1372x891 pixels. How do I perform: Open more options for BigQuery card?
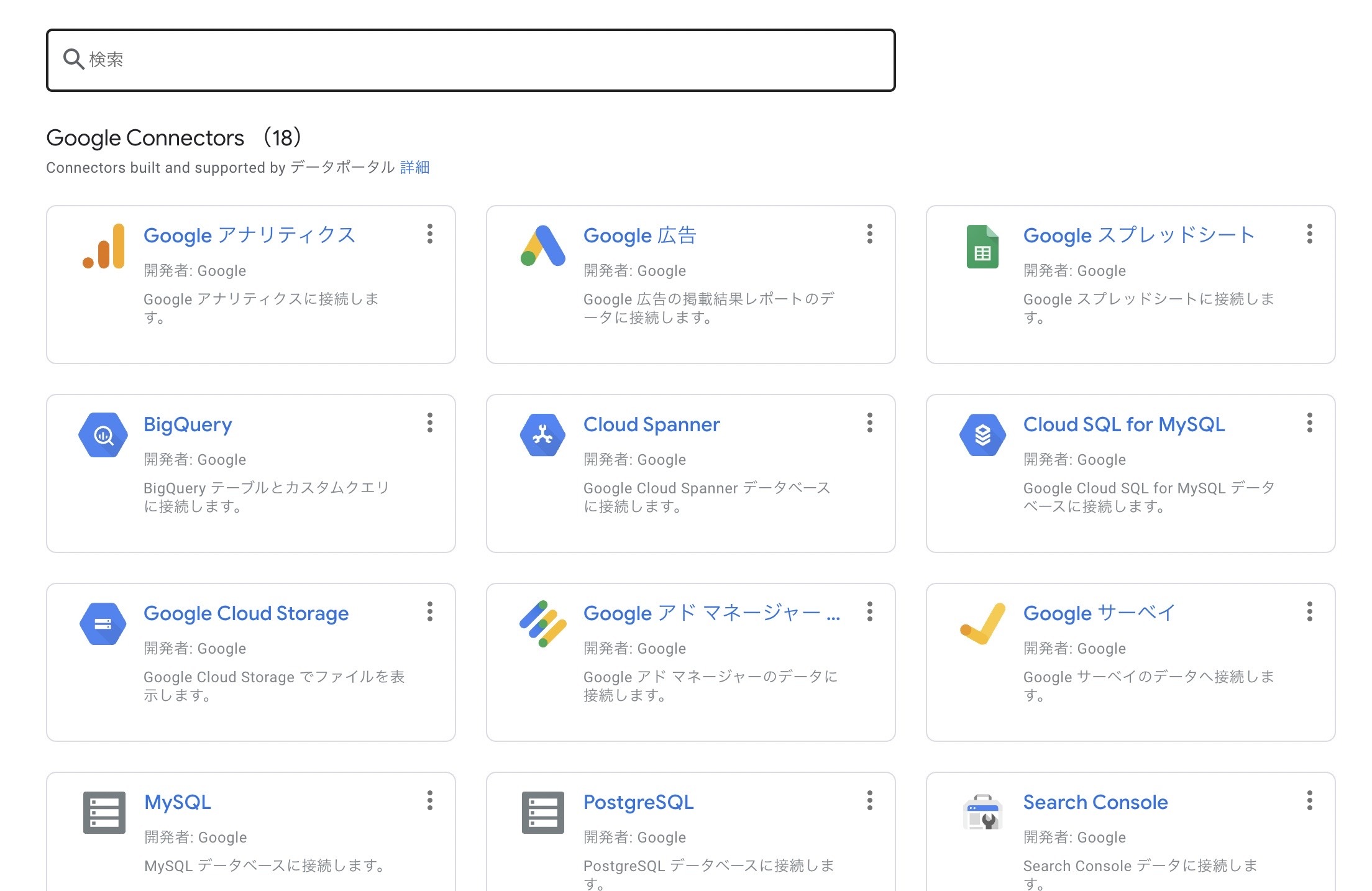coord(429,423)
